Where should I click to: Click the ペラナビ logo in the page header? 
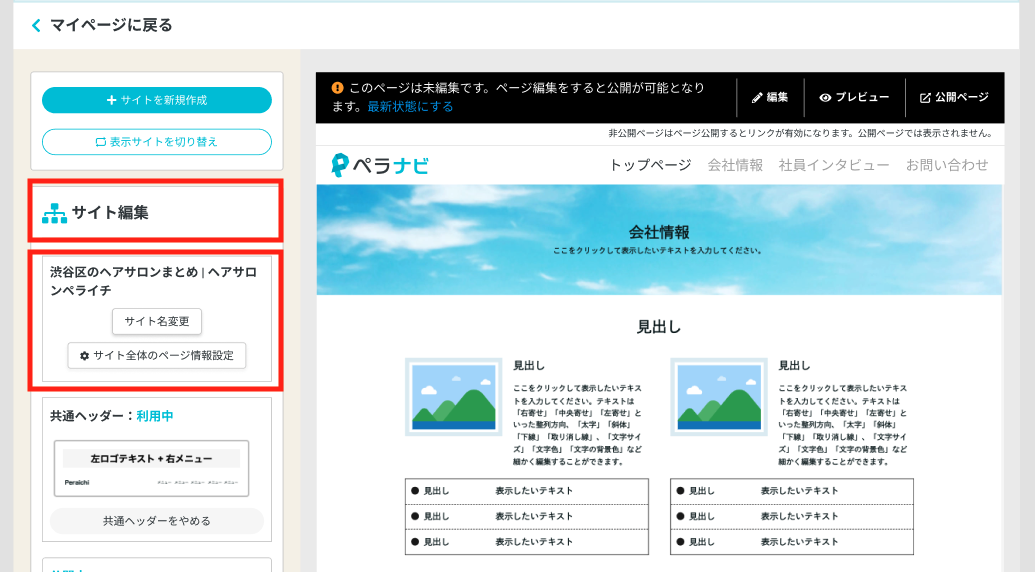380,165
